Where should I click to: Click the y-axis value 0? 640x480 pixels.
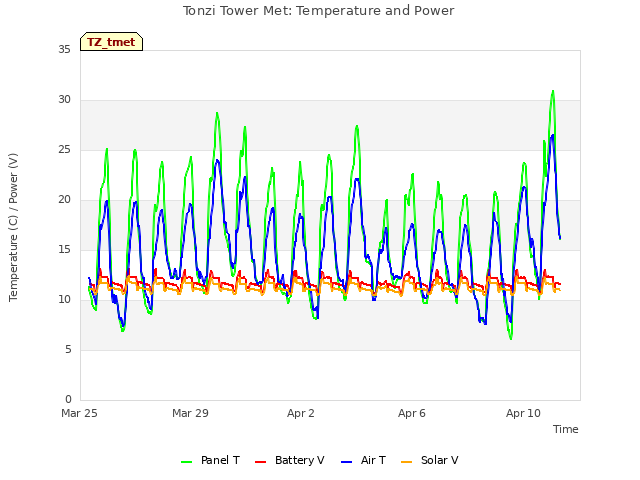click(68, 400)
